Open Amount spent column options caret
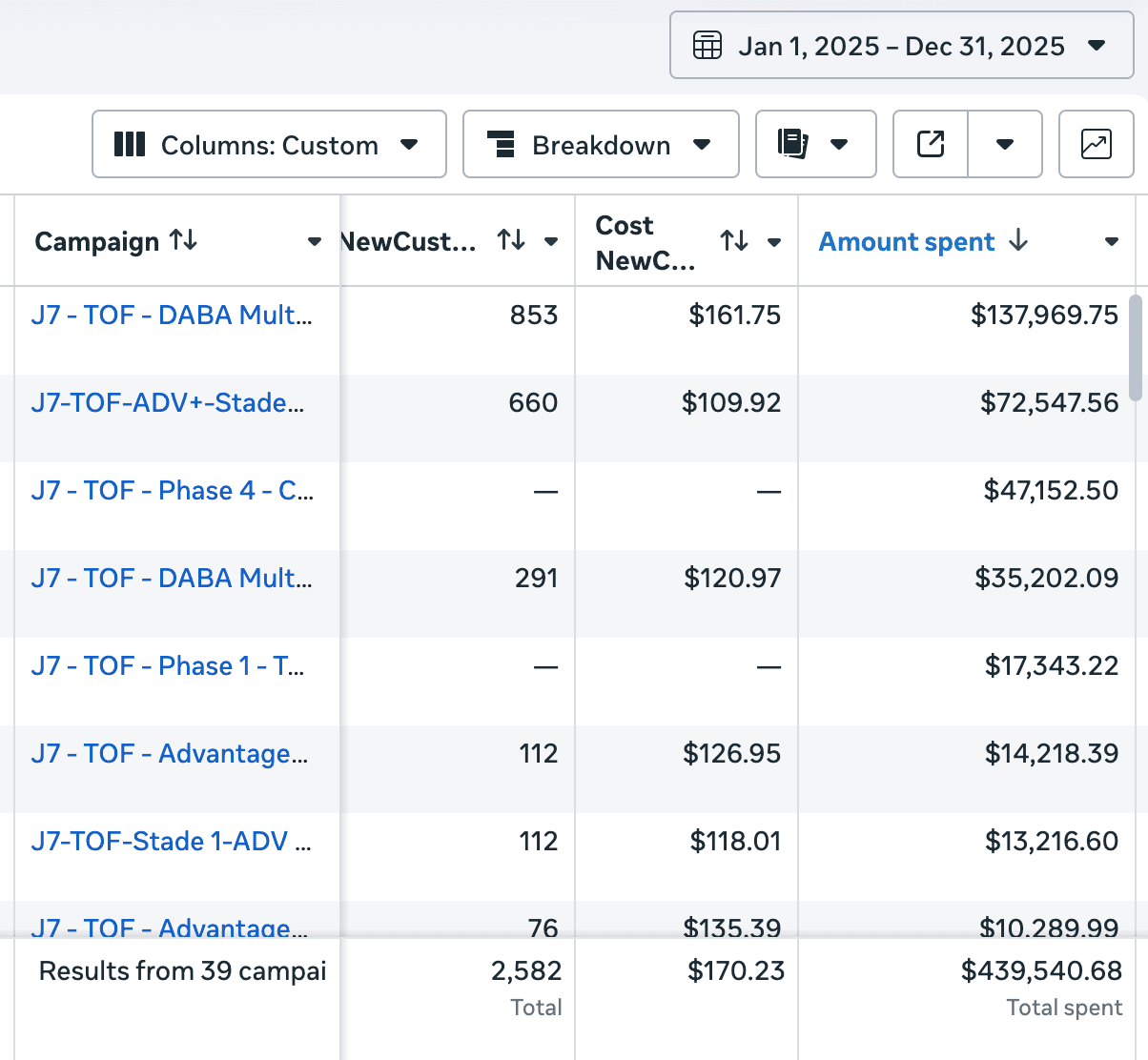This screenshot has width=1148, height=1060. [1111, 242]
